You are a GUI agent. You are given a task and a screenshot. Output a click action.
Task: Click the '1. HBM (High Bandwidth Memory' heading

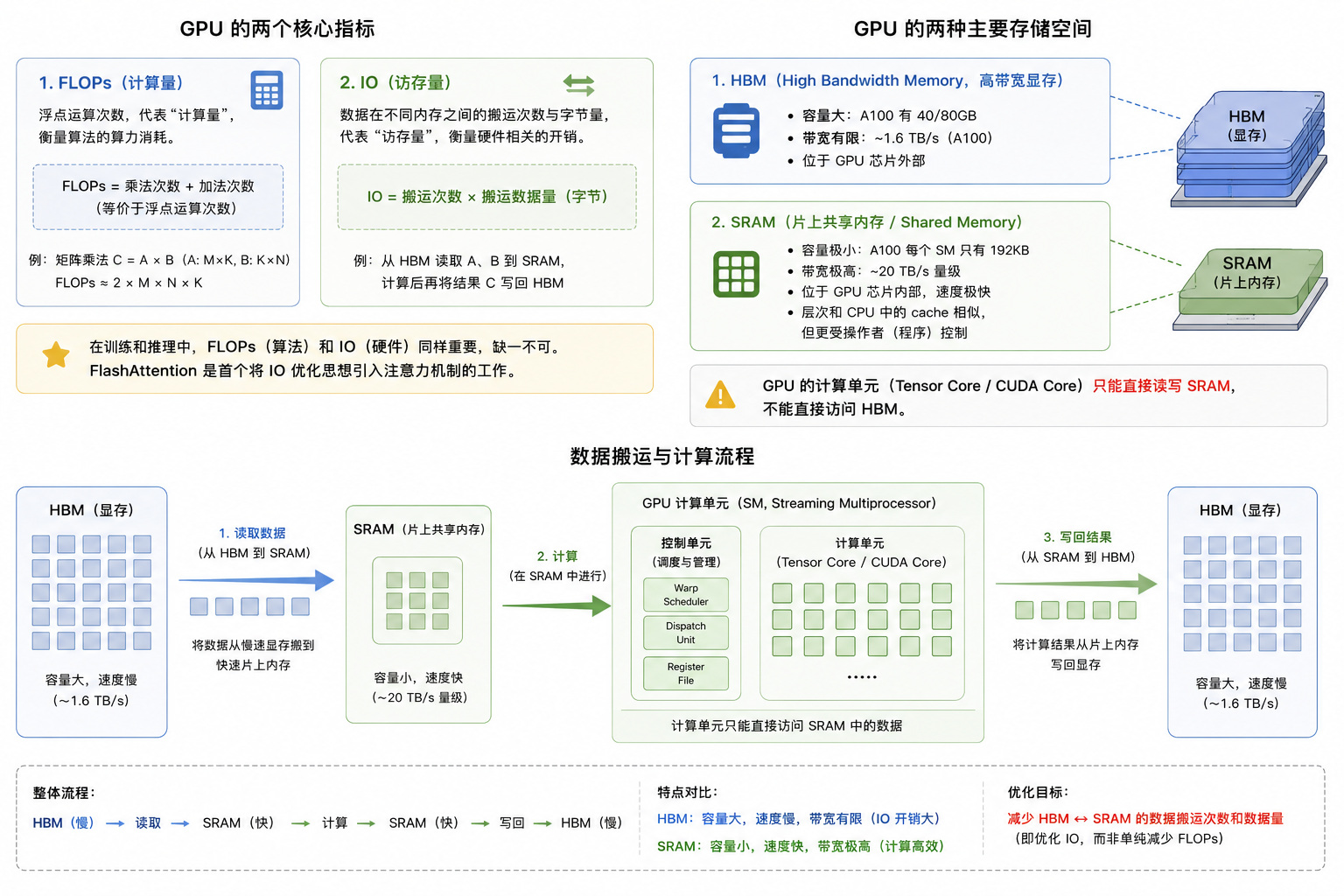tap(888, 80)
